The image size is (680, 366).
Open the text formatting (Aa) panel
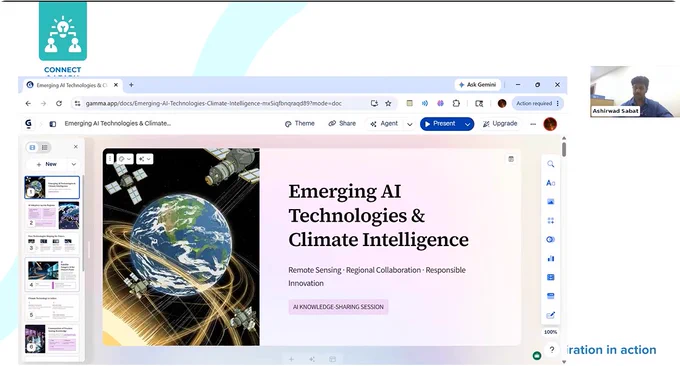[550, 183]
